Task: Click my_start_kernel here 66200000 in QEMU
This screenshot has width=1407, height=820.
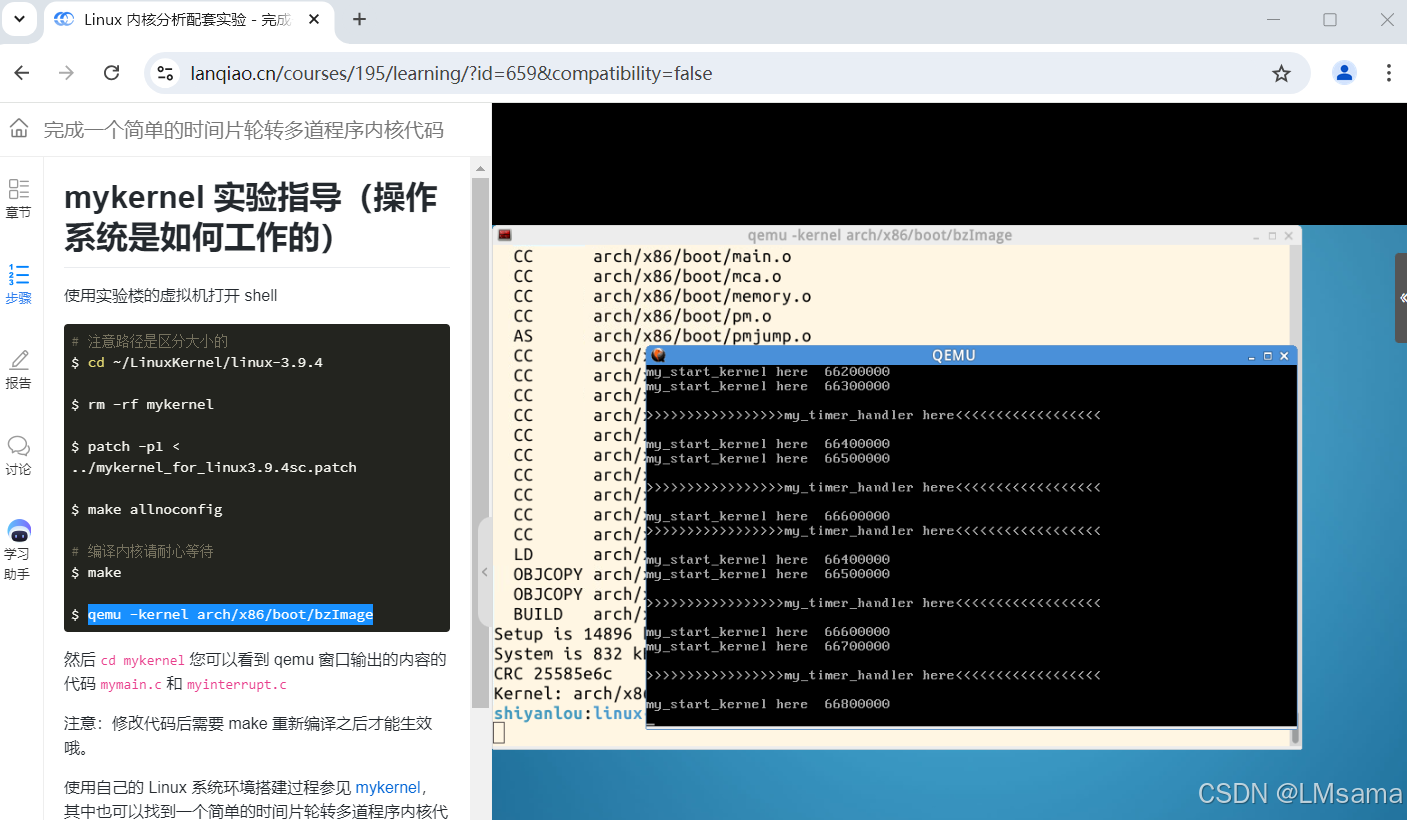Action: pyautogui.click(x=768, y=371)
